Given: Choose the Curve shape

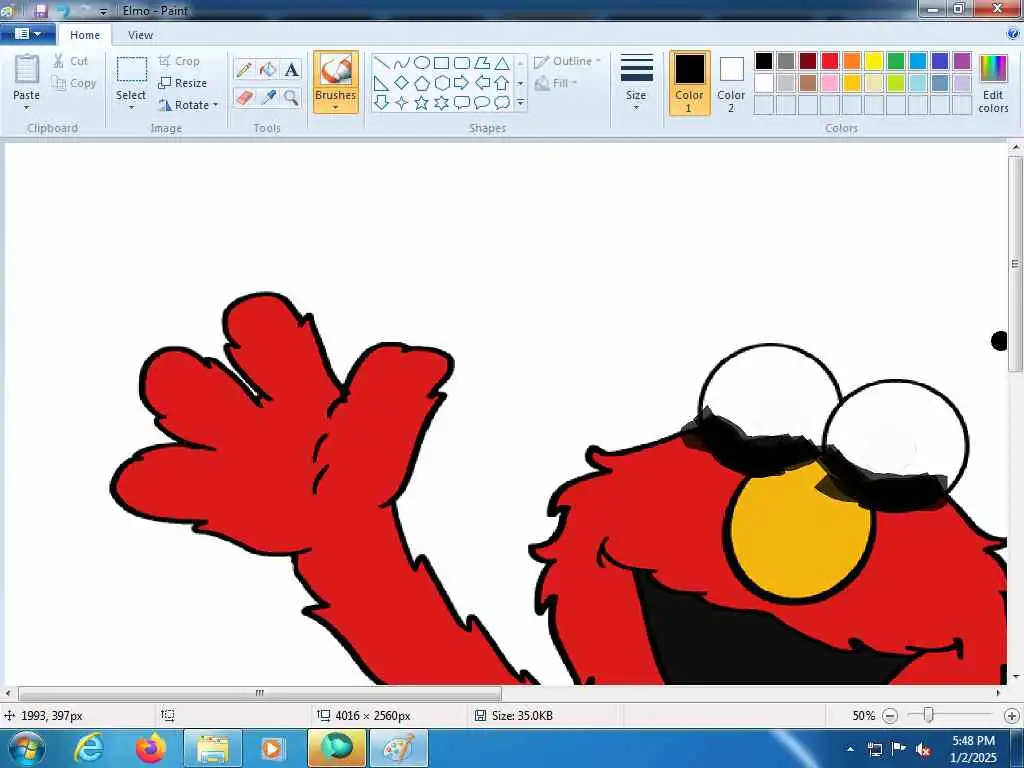Looking at the screenshot, I should [402, 63].
